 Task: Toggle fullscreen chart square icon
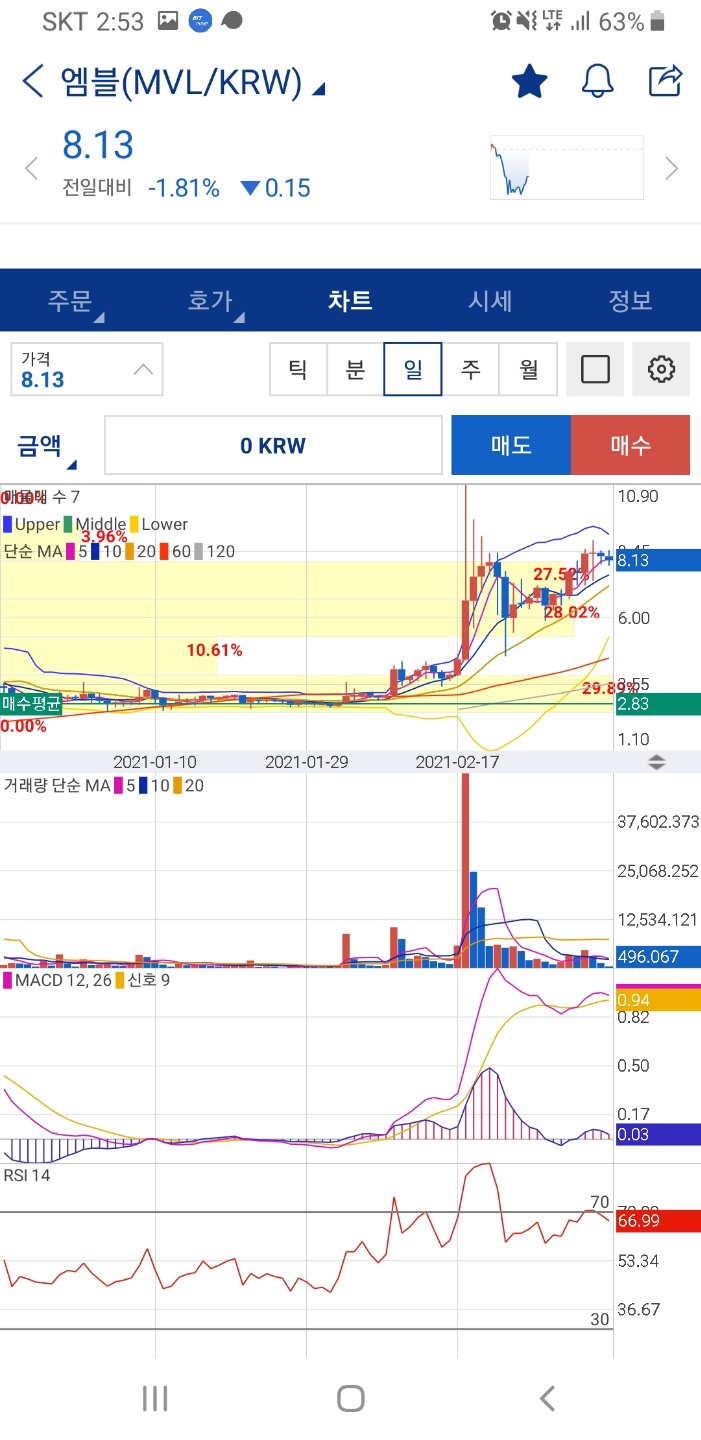595,369
